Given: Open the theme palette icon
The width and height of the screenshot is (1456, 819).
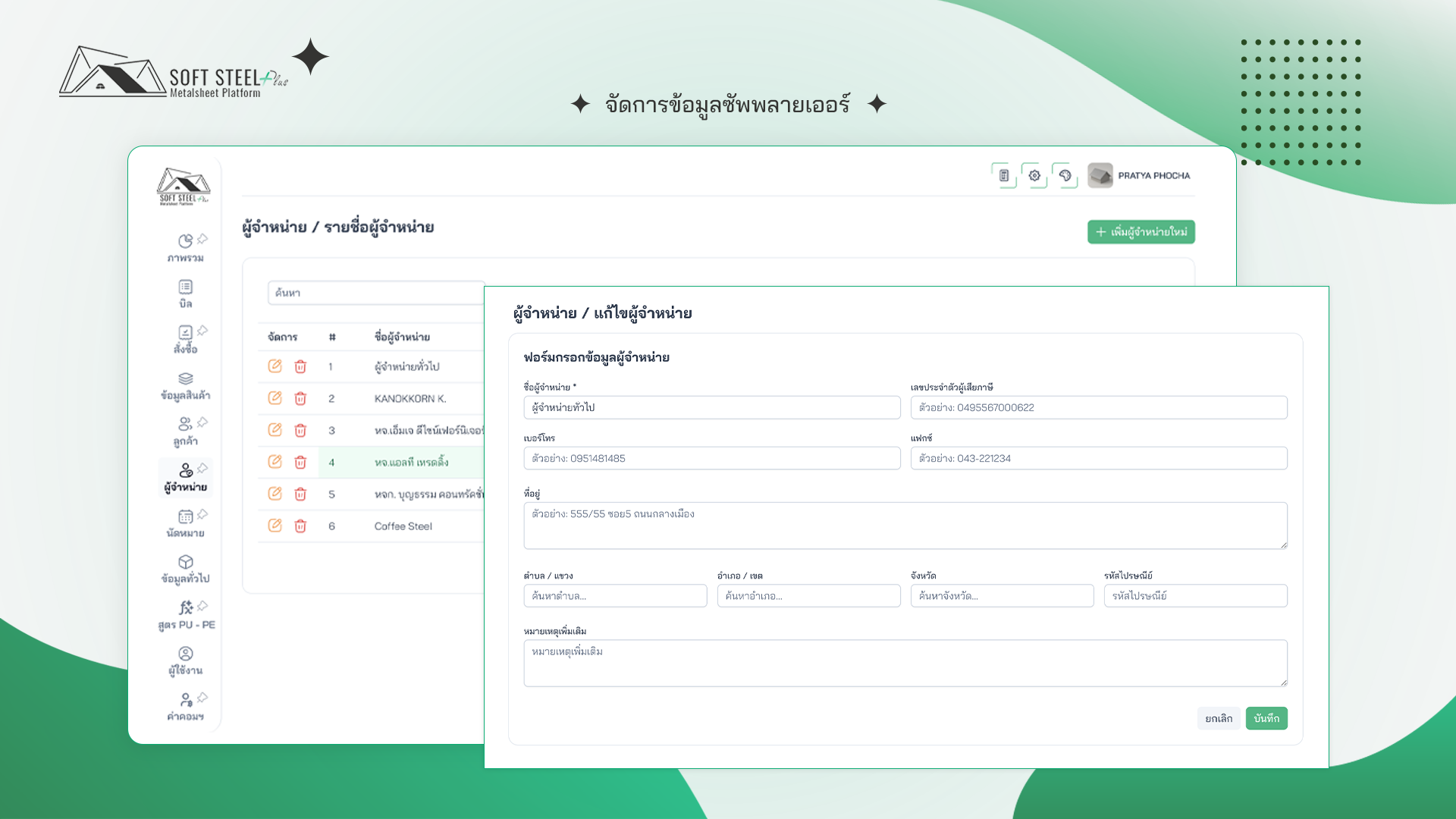Looking at the screenshot, I should pos(1065,175).
